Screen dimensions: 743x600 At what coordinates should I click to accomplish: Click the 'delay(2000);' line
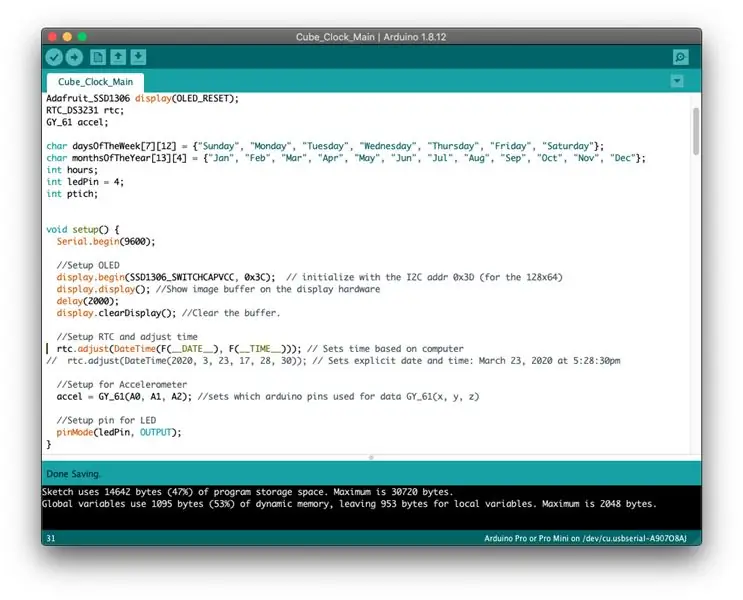tap(88, 301)
